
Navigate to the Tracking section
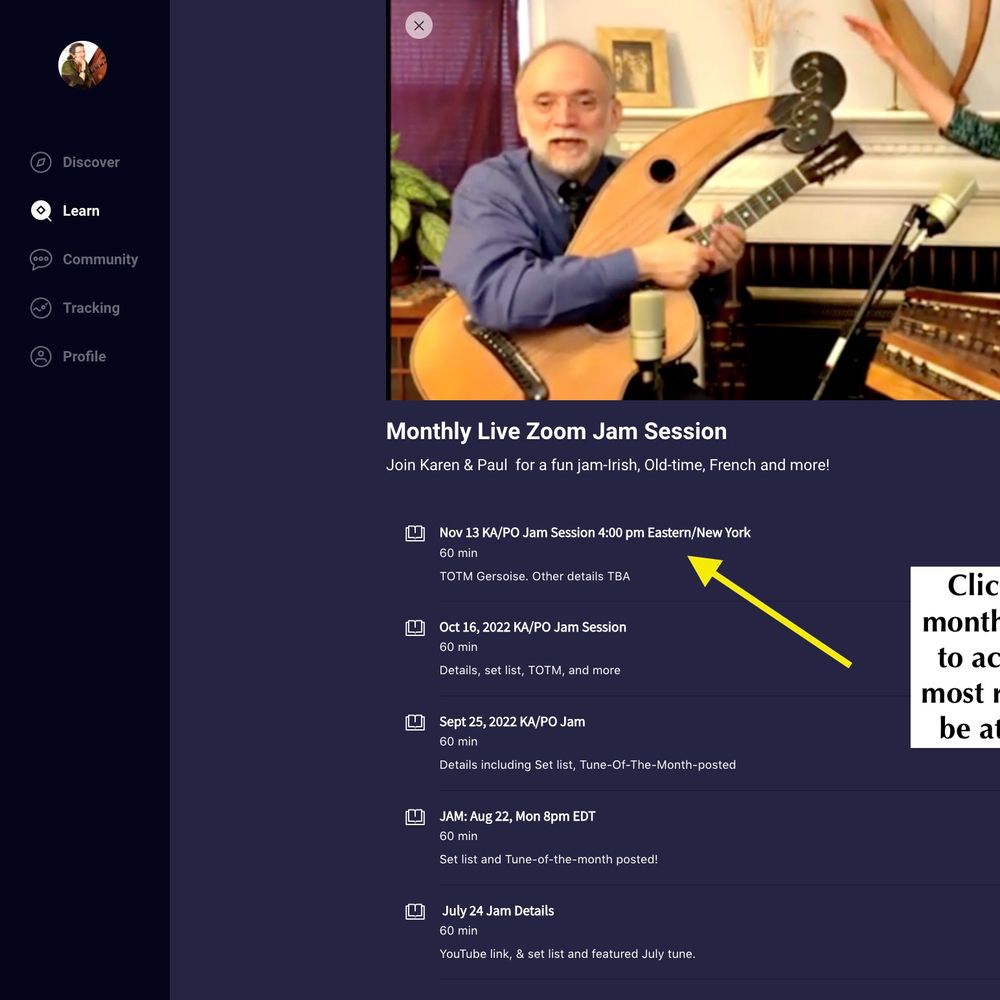90,307
